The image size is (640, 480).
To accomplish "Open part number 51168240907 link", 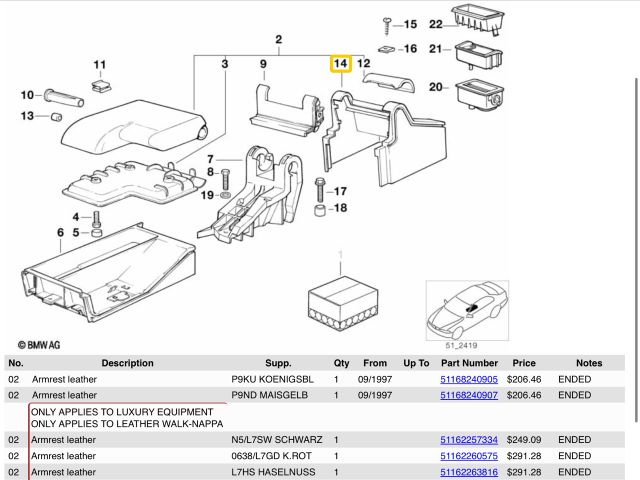I will tap(469, 396).
